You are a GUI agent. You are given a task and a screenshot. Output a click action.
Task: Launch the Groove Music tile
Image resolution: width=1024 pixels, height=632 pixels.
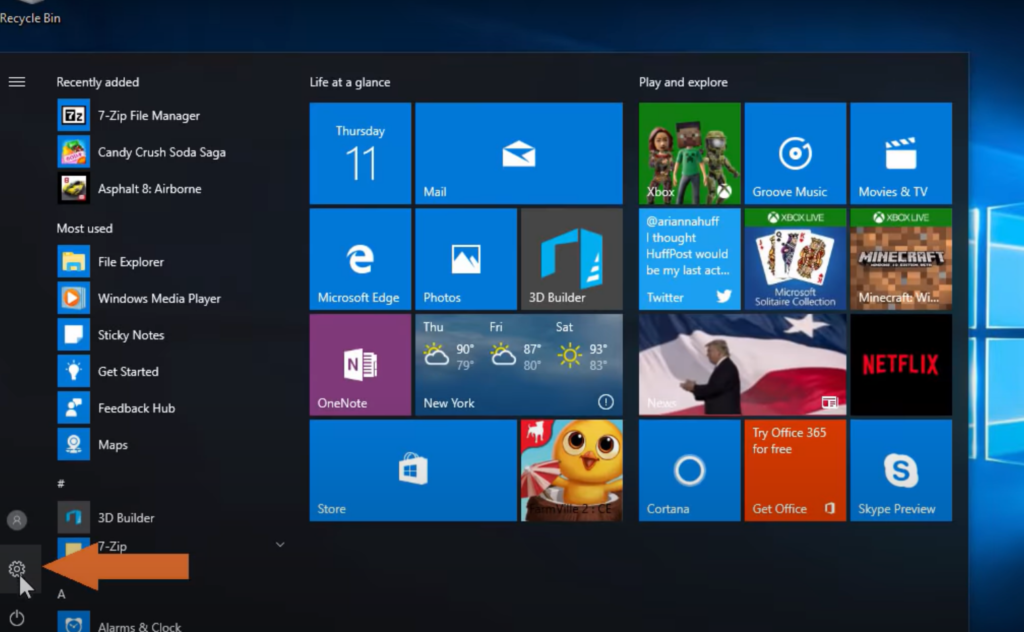[x=795, y=153]
